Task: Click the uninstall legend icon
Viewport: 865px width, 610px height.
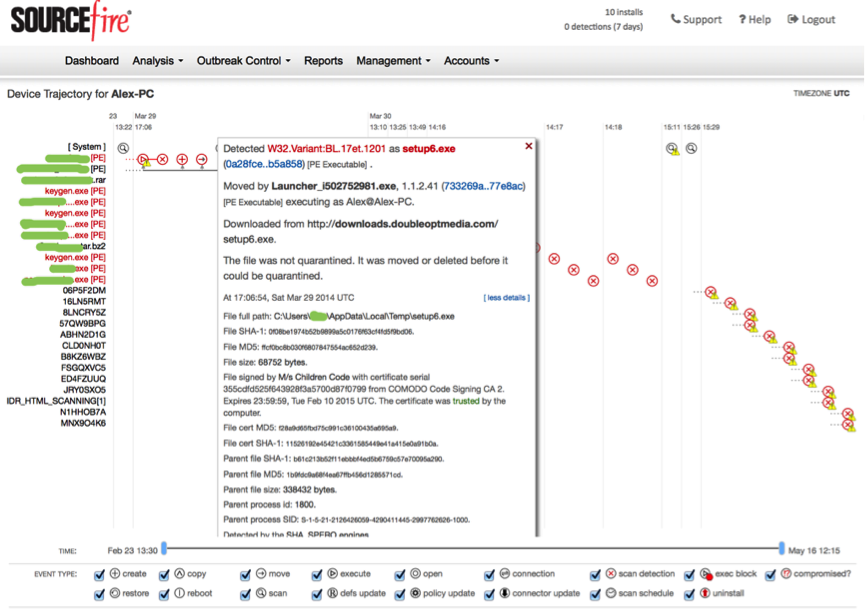Action: 705,593
